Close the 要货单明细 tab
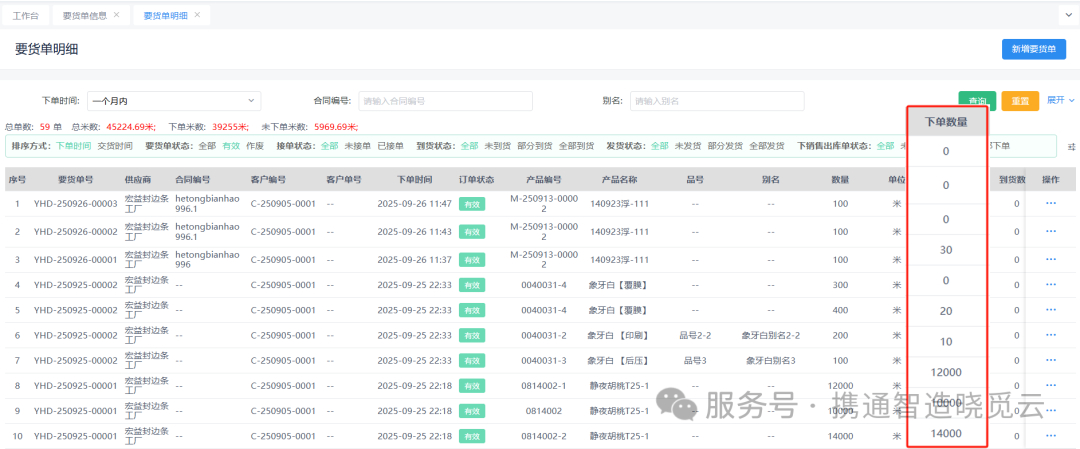The height and width of the screenshot is (449, 1080). pos(197,14)
